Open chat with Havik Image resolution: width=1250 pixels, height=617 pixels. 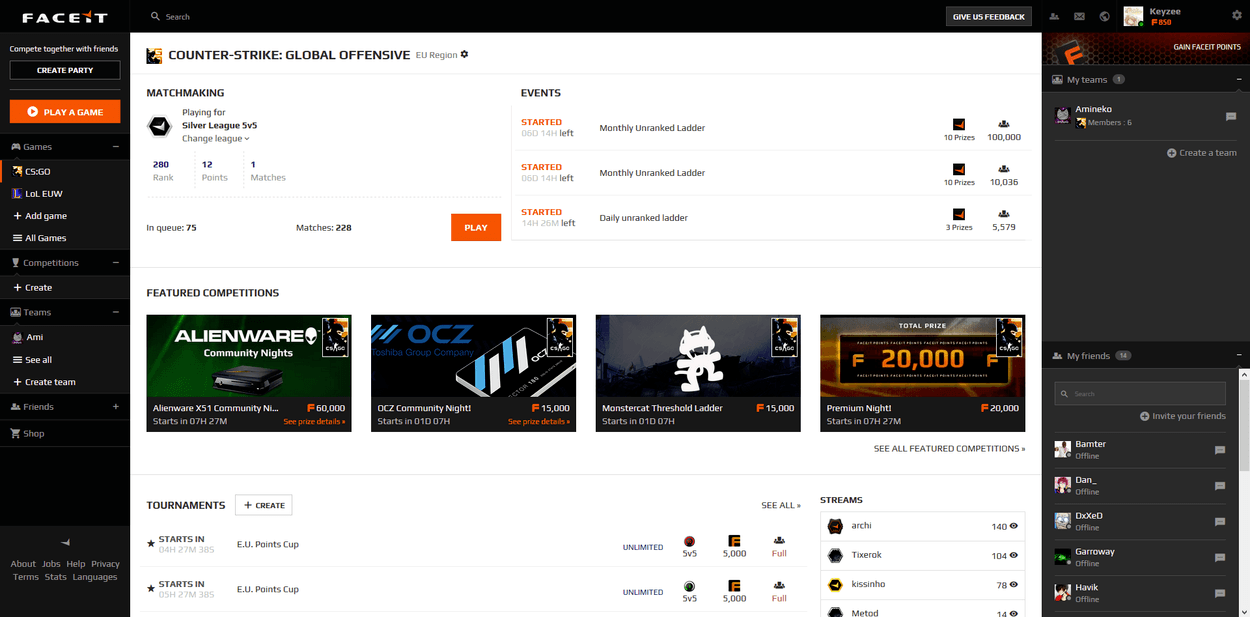click(x=1219, y=593)
